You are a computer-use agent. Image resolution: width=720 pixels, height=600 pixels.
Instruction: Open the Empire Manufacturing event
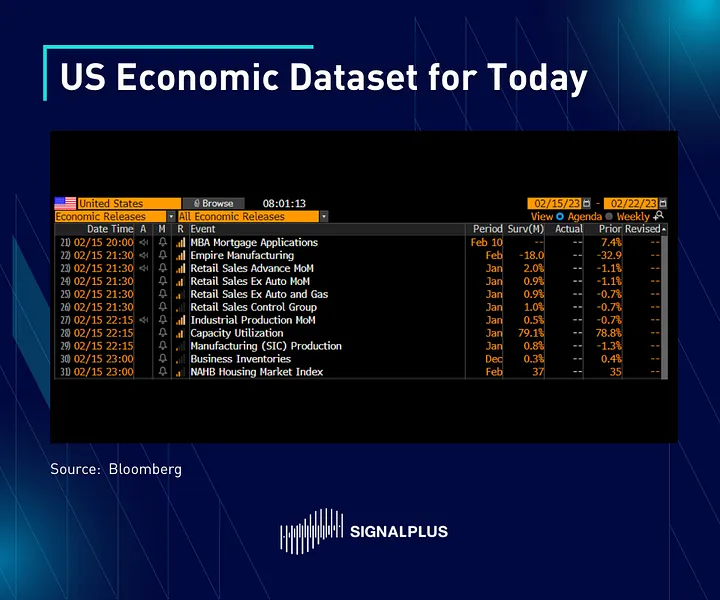click(x=242, y=255)
